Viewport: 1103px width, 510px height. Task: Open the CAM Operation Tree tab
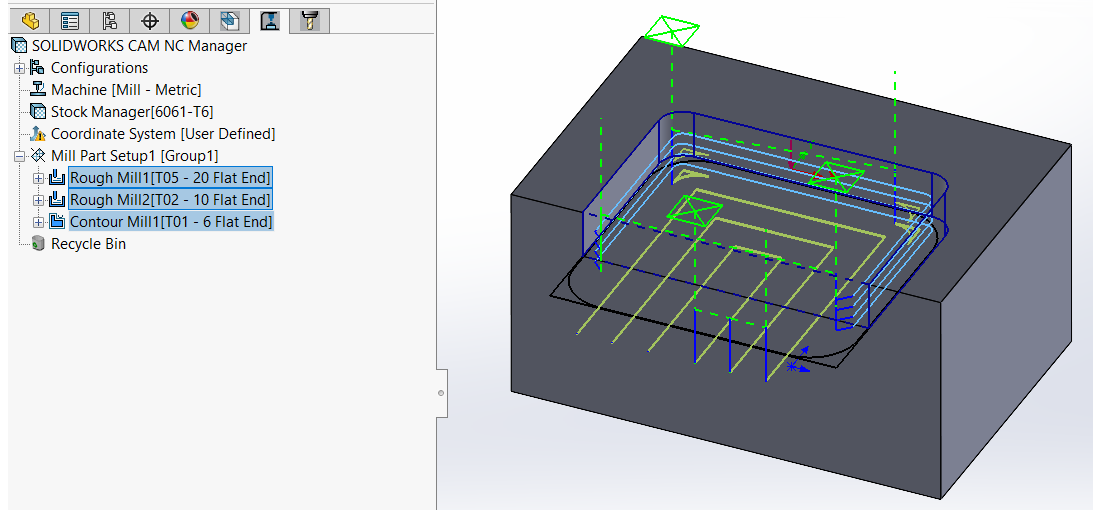tap(269, 20)
